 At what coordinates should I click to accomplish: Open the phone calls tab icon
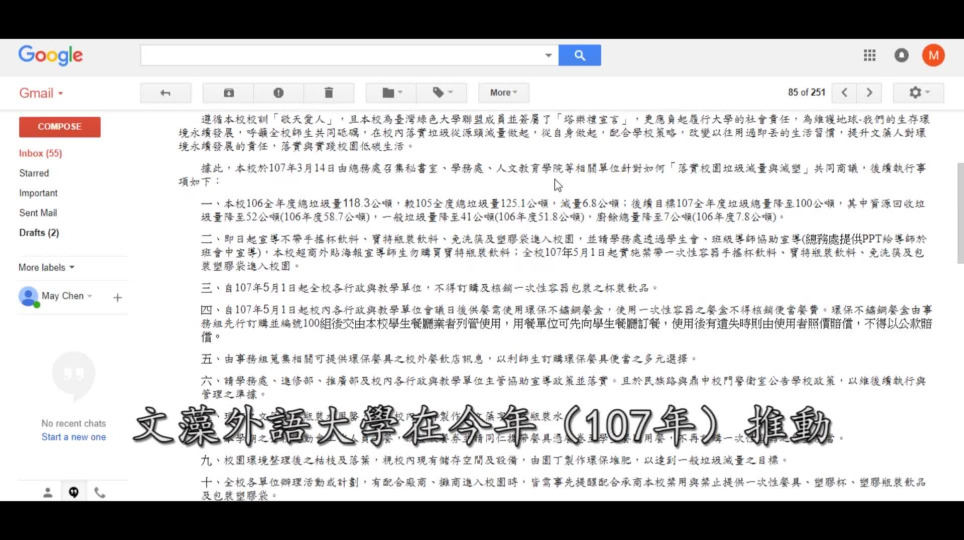99,492
